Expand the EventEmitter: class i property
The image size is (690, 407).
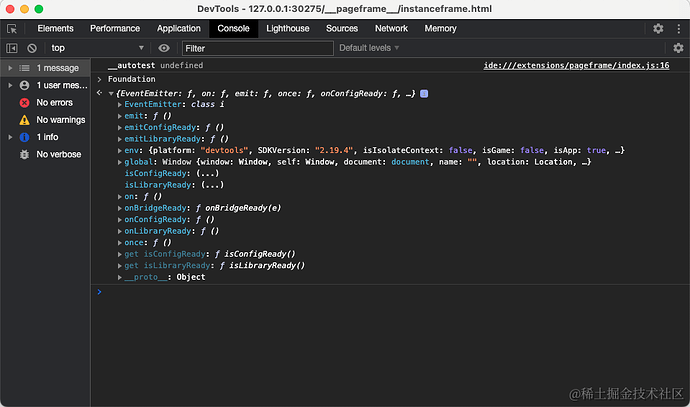(119, 105)
